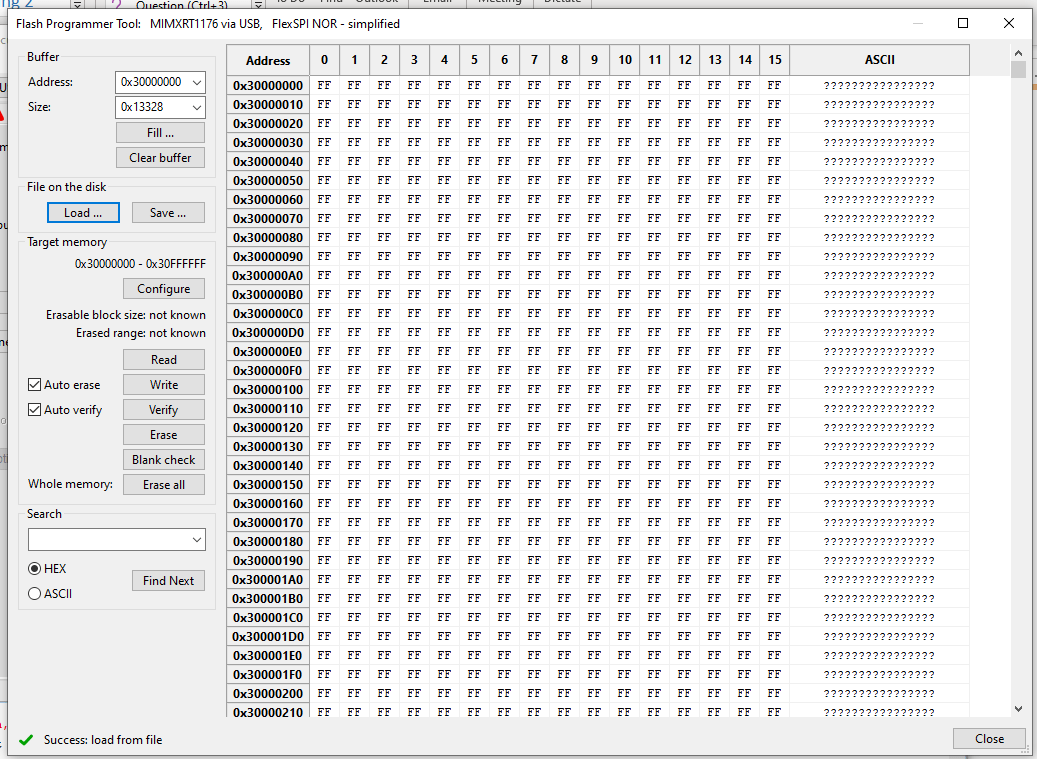Click Clear buffer
1037x759 pixels.
(x=160, y=157)
